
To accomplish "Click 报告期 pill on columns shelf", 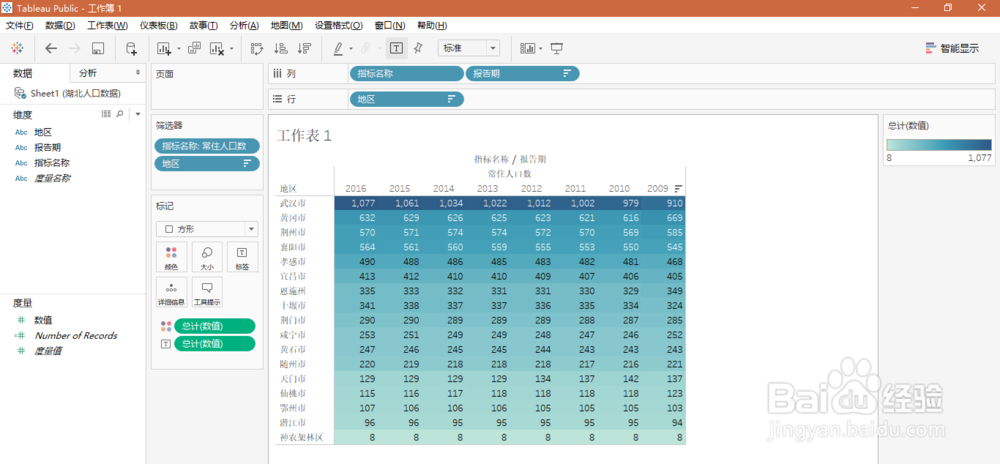I will (522, 73).
